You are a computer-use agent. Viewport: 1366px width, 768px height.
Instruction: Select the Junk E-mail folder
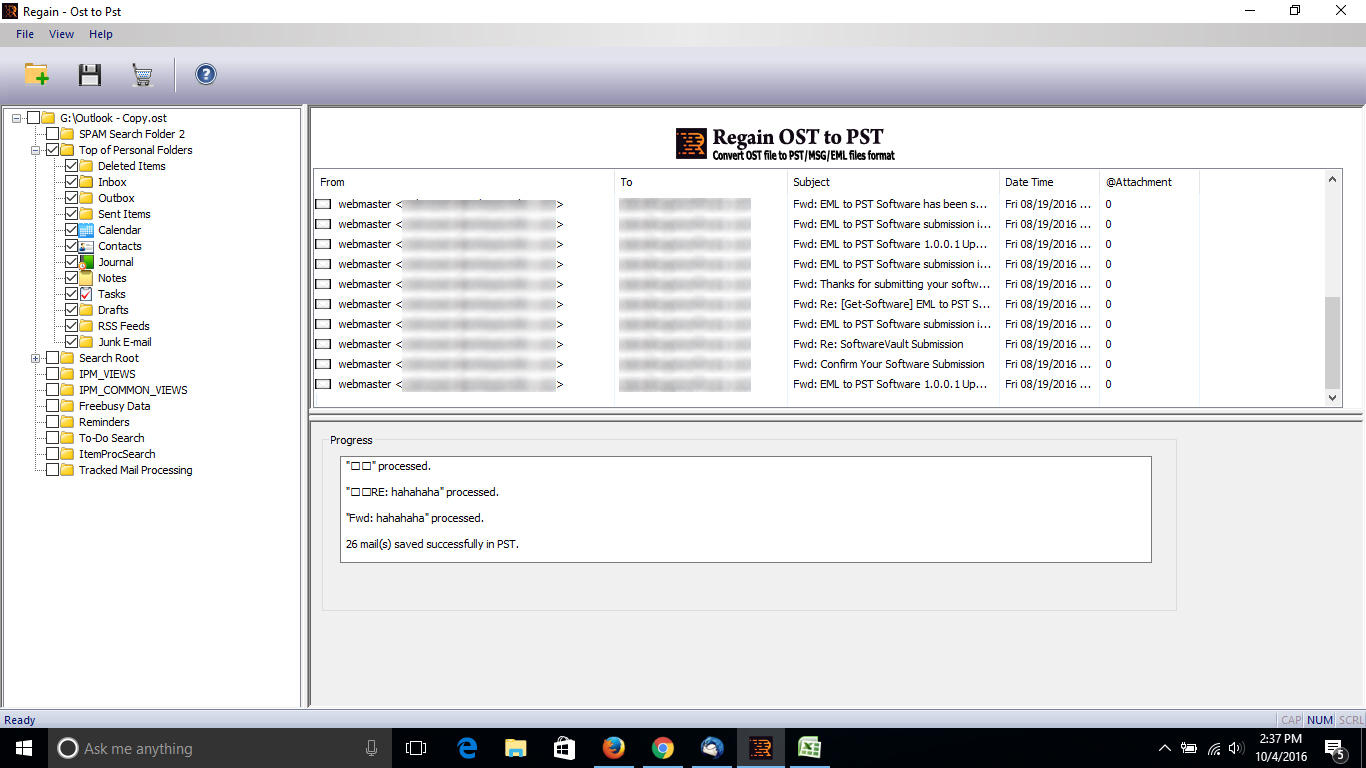click(x=125, y=342)
